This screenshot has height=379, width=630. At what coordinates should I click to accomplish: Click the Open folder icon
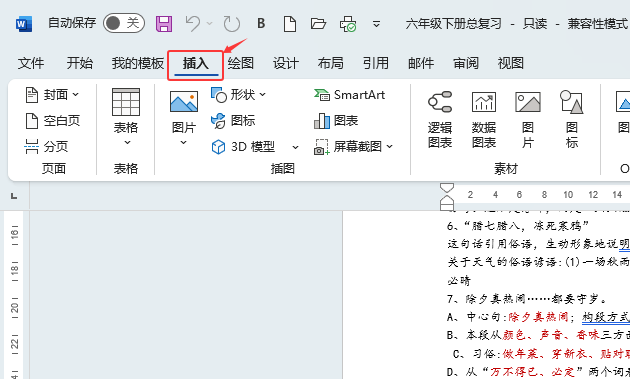pyautogui.click(x=318, y=24)
